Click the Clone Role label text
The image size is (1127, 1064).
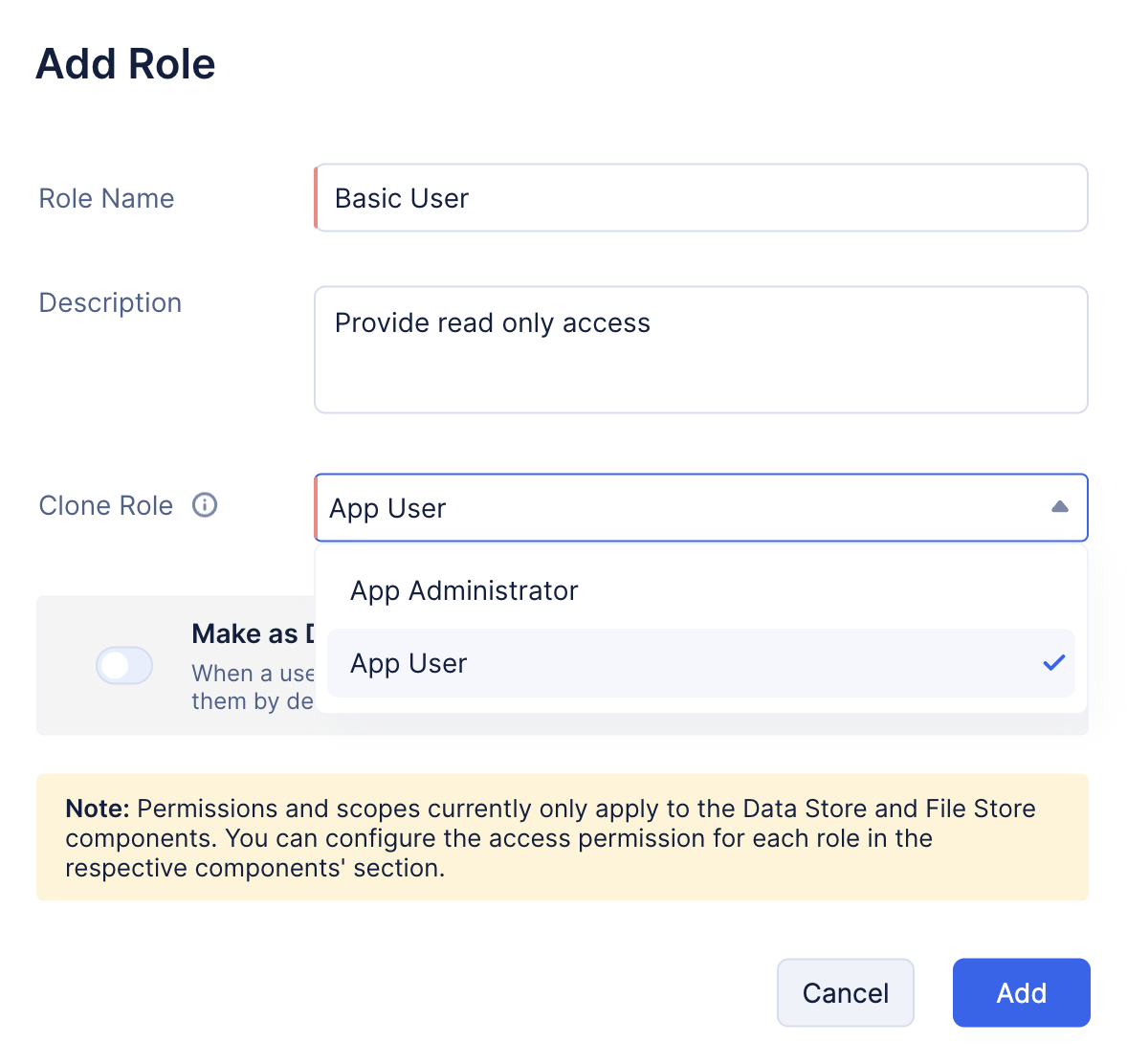[105, 505]
